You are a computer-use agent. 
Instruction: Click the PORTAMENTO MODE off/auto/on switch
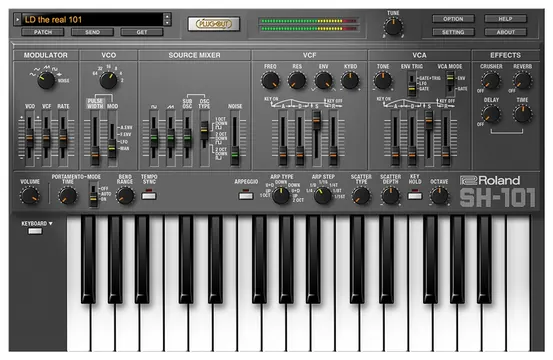[x=93, y=195]
